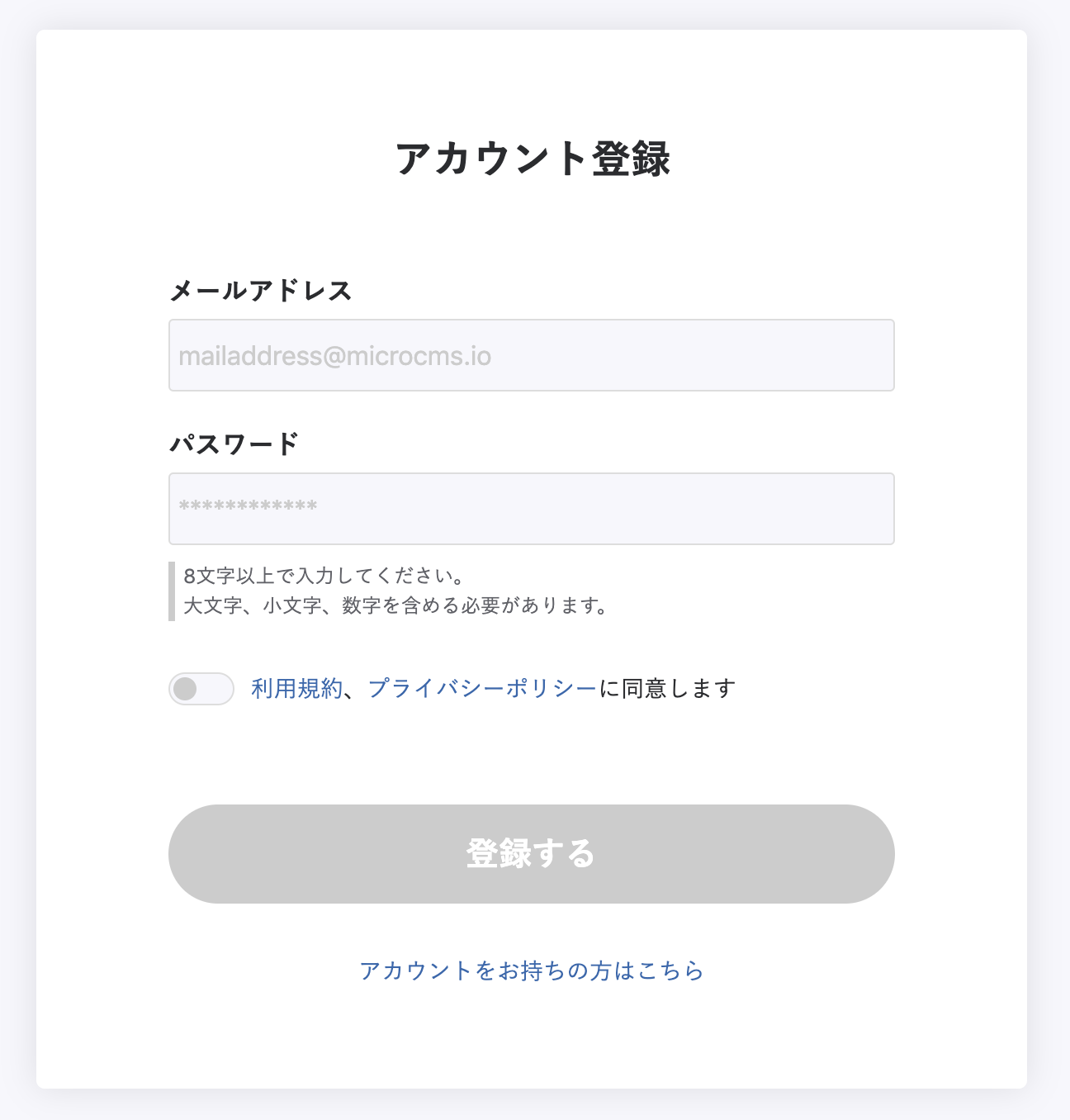The image size is (1070, 1120).
Task: Click the に同意します consent text
Action: pos(667,689)
